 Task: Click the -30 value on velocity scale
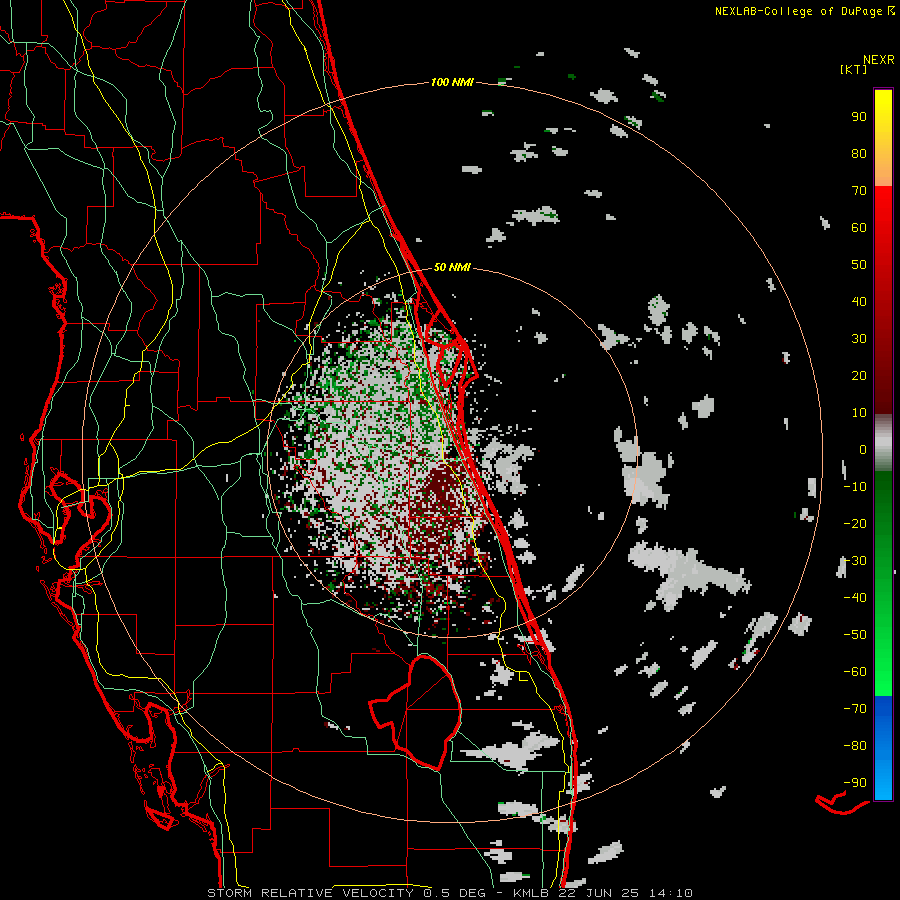point(855,561)
